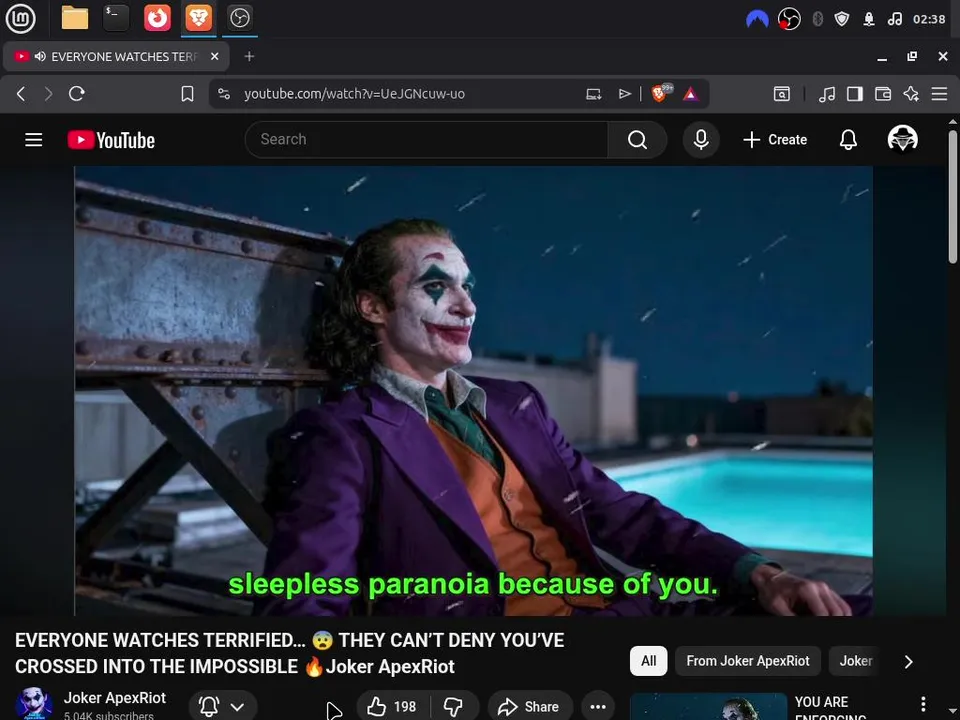This screenshot has height=720, width=960.
Task: Select the EVERYONE WATCHES TERR tab
Action: pos(116,56)
